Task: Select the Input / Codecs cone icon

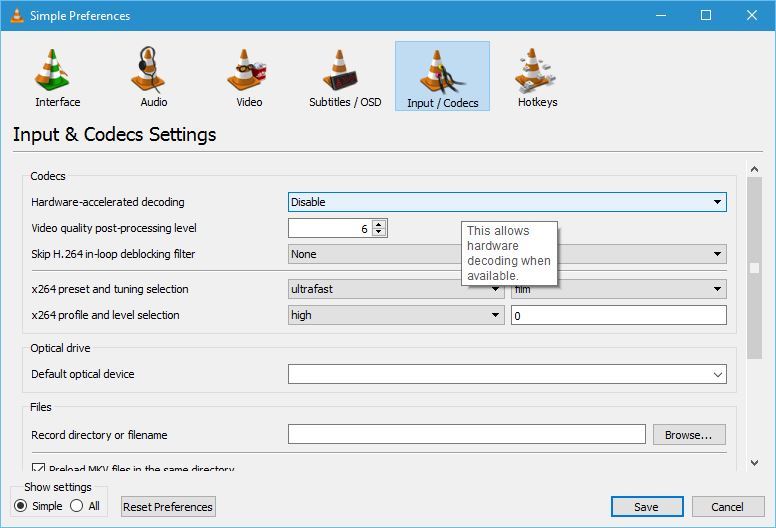Action: pyautogui.click(x=441, y=71)
